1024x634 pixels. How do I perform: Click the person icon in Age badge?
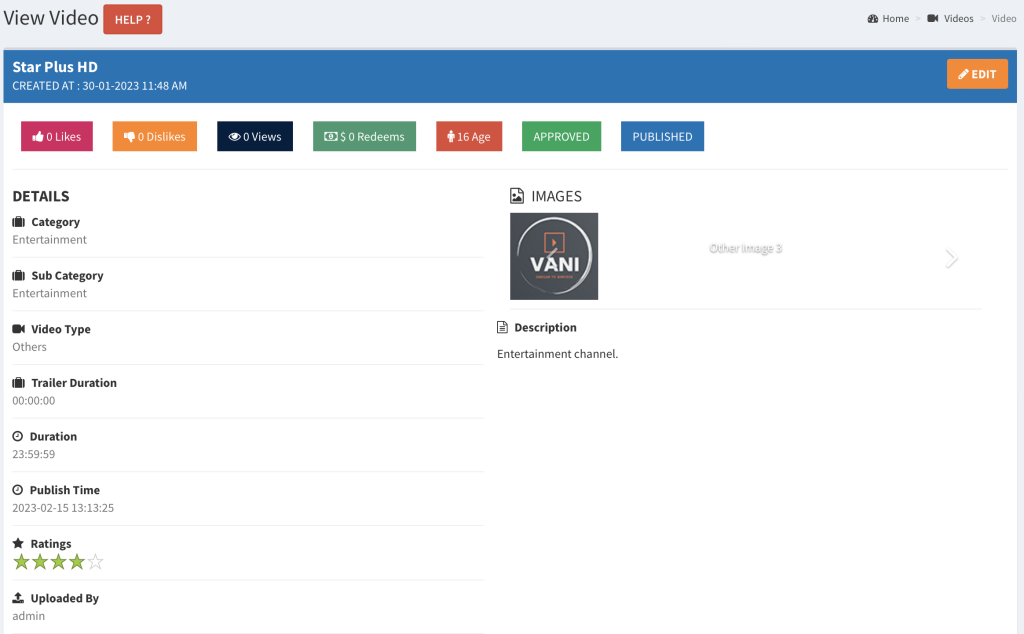tap(451, 136)
